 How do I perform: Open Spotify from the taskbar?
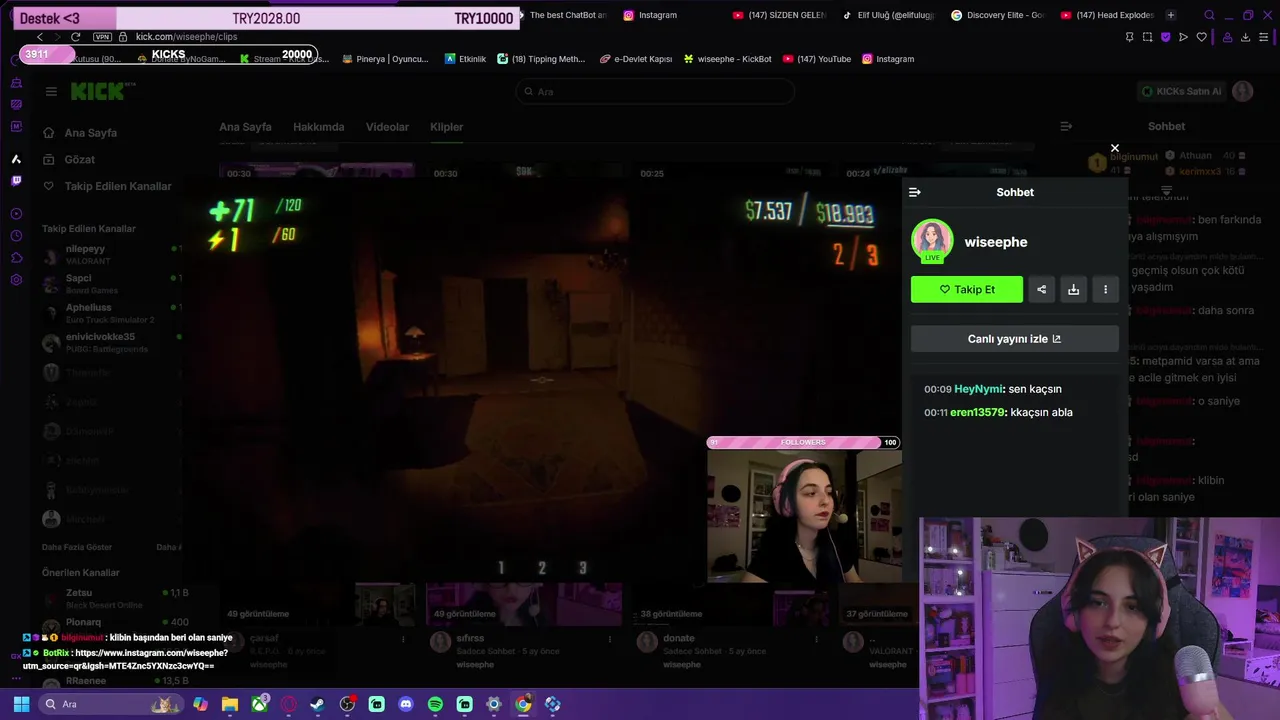[x=435, y=704]
